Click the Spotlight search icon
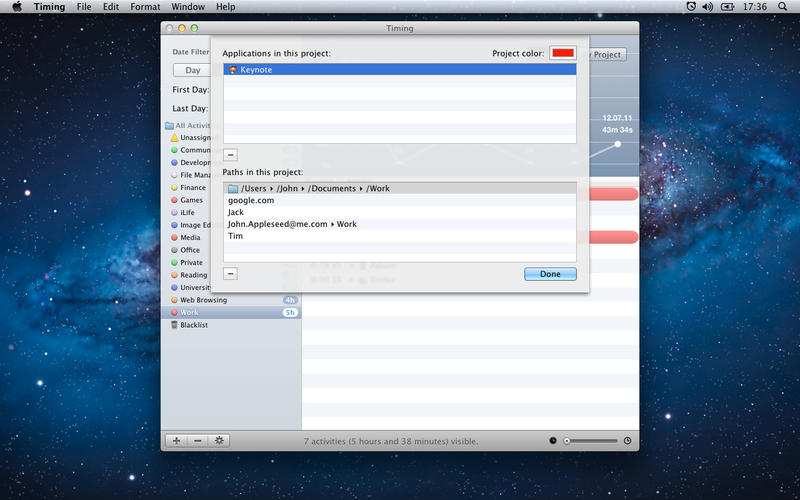Screen dimensions: 800x500 coord(782,7)
